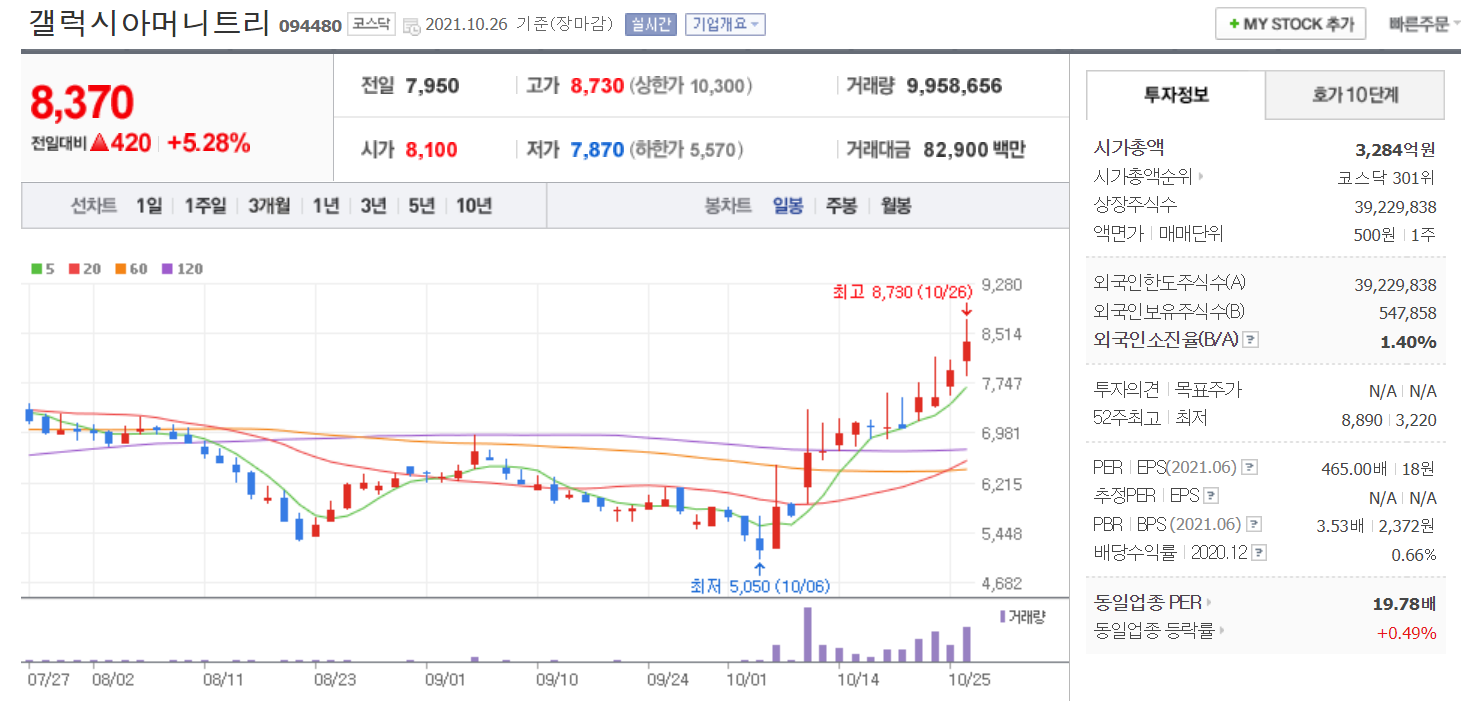Viewport: 1475px width, 701px height.
Task: Click the 상장주식수 value 39,229,838
Action: (1396, 206)
